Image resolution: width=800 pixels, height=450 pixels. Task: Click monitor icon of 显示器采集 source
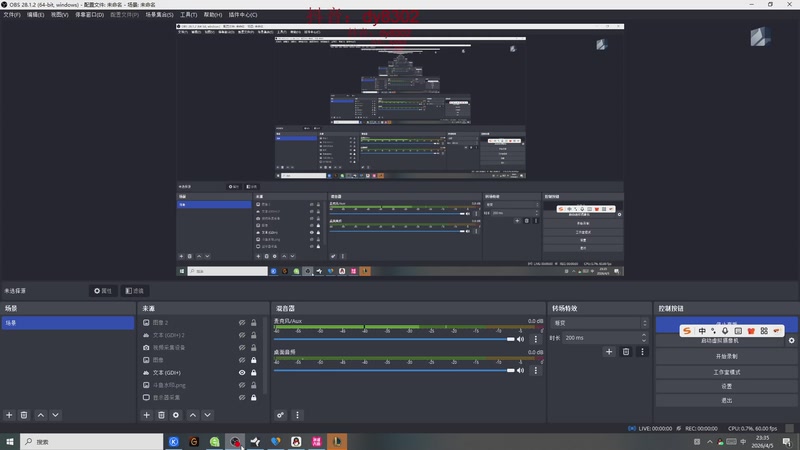pyautogui.click(x=146, y=397)
